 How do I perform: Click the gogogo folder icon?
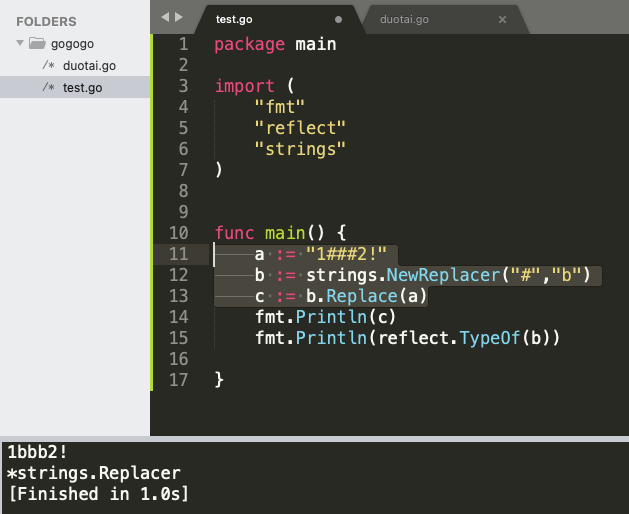37,43
